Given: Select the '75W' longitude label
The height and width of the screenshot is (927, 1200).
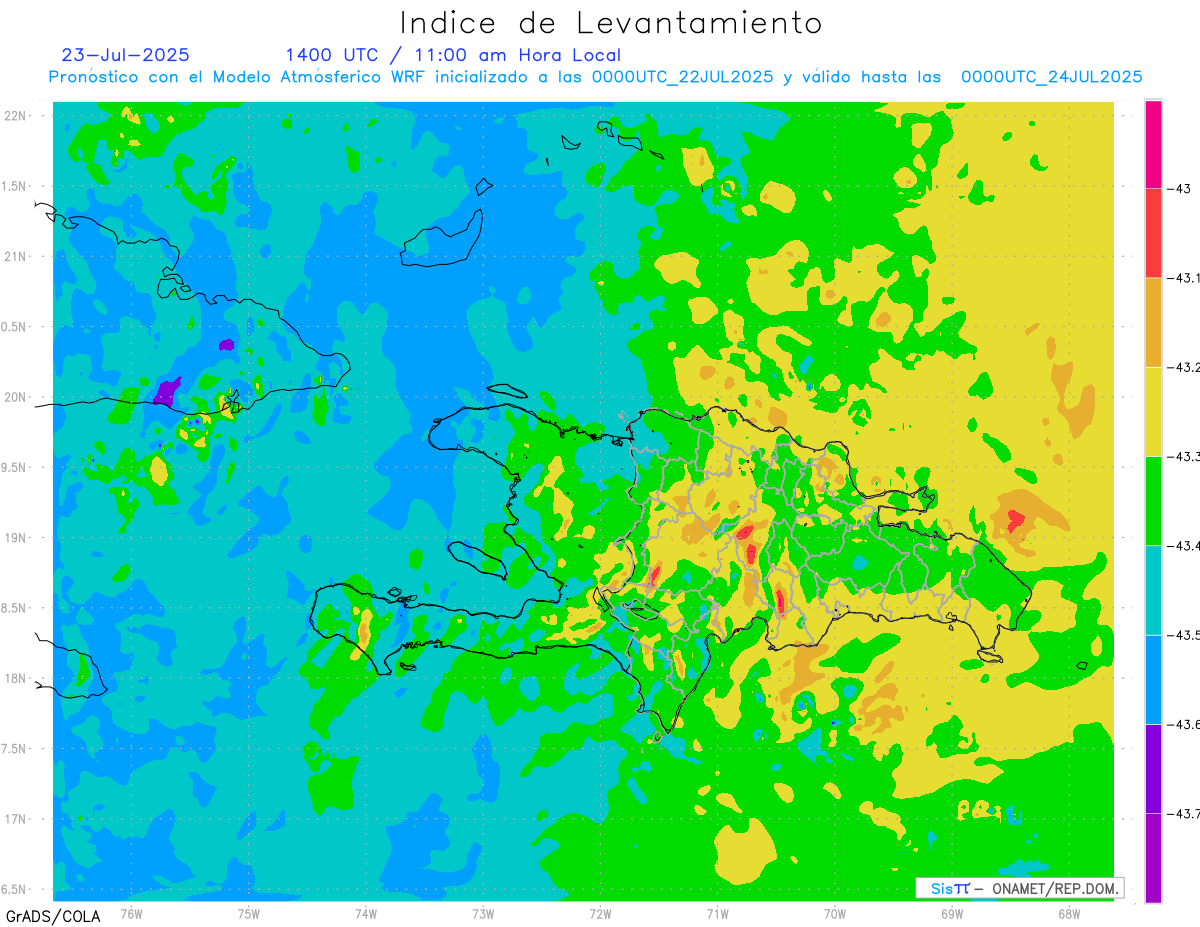Looking at the screenshot, I should pos(249,913).
